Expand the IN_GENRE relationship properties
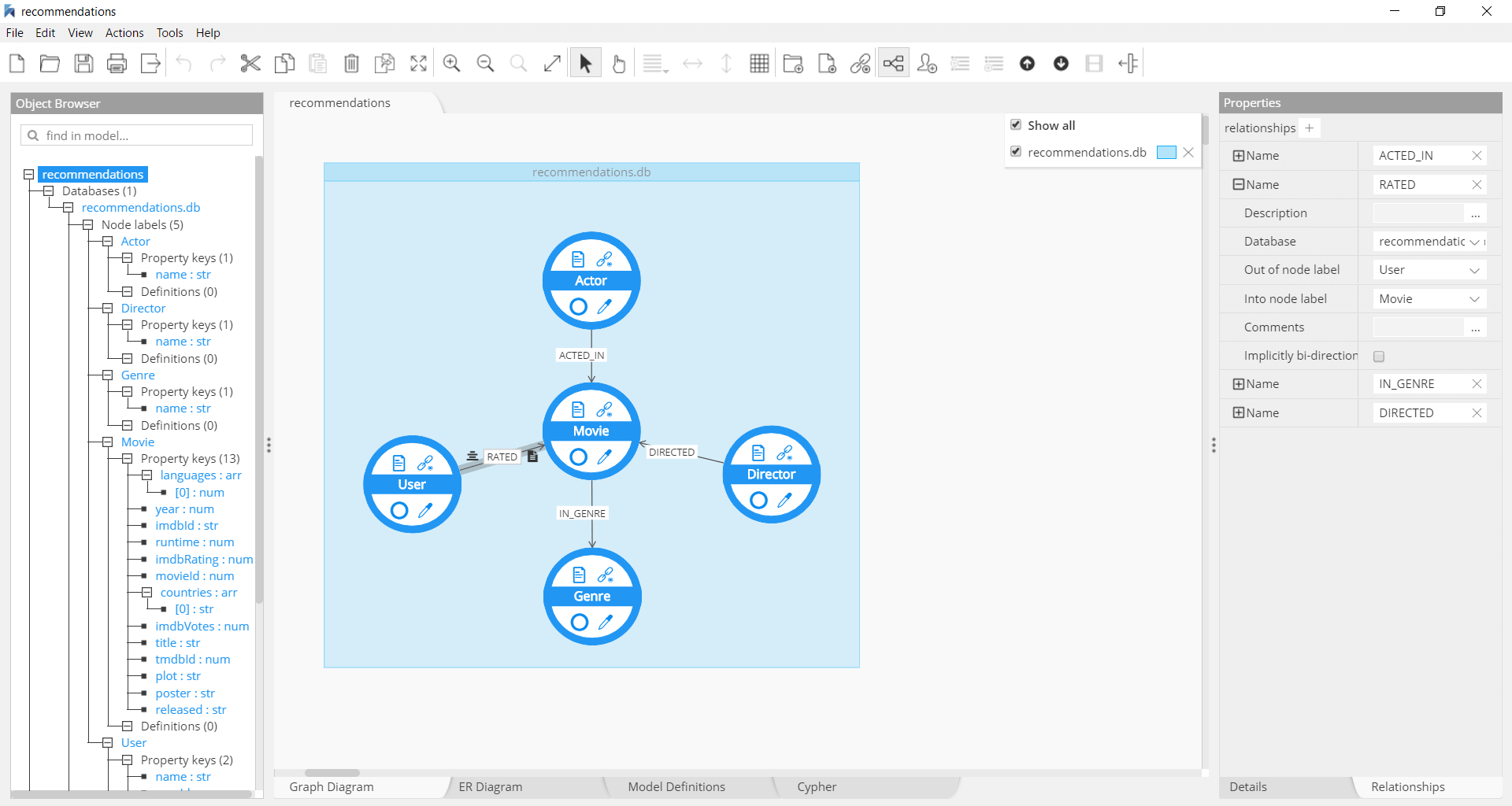1512x806 pixels. coord(1238,384)
